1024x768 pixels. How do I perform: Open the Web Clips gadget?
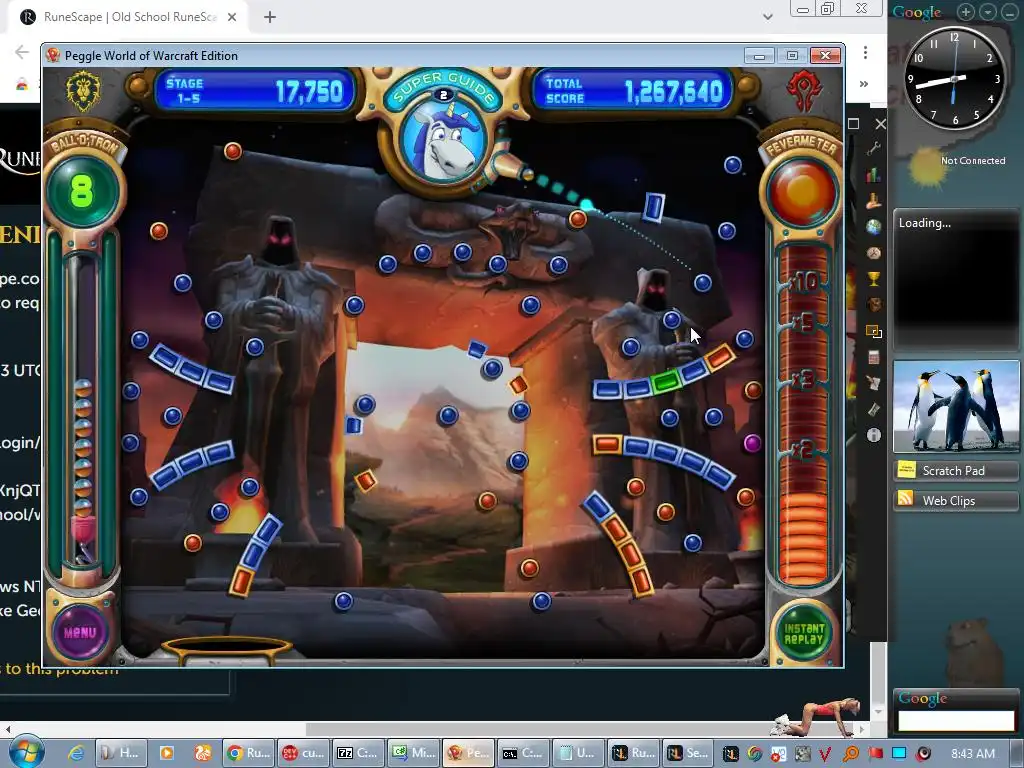tap(955, 501)
